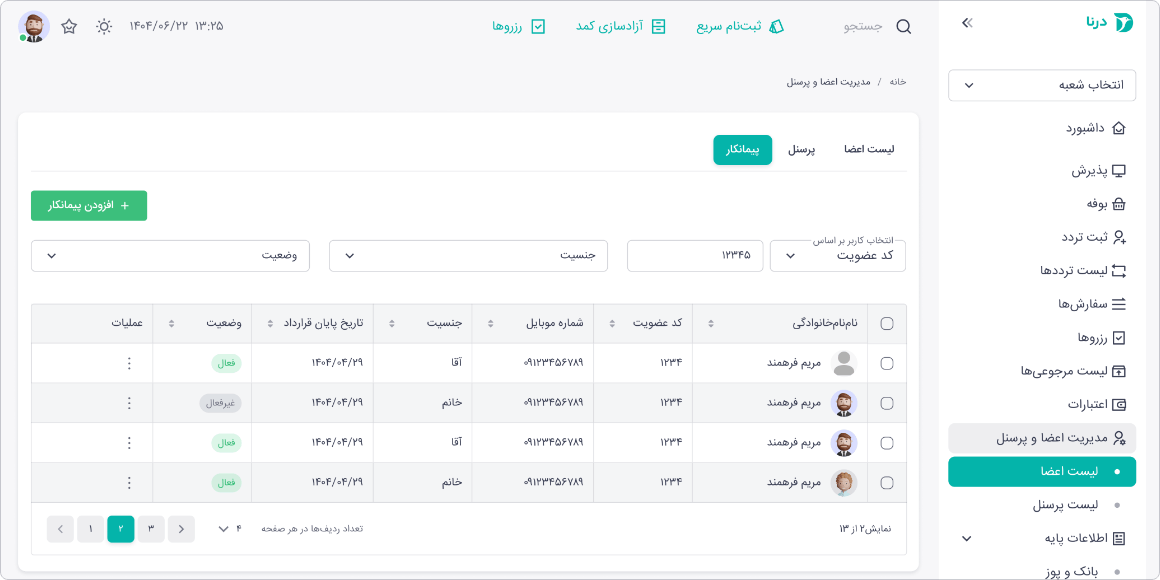Check the first row checkbox with gray avatar

pyautogui.click(x=886, y=363)
